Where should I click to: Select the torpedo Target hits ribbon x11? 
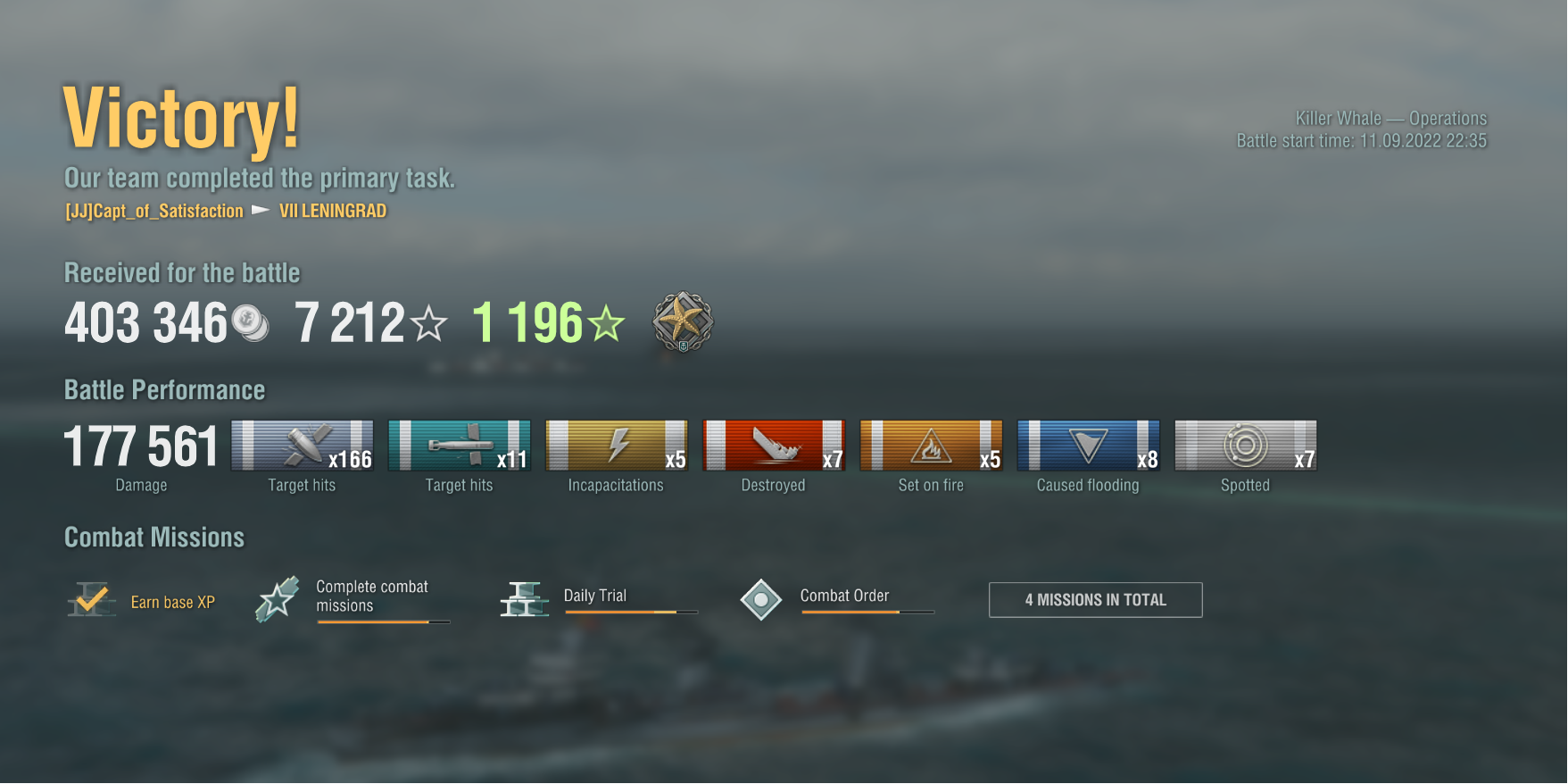pos(460,445)
